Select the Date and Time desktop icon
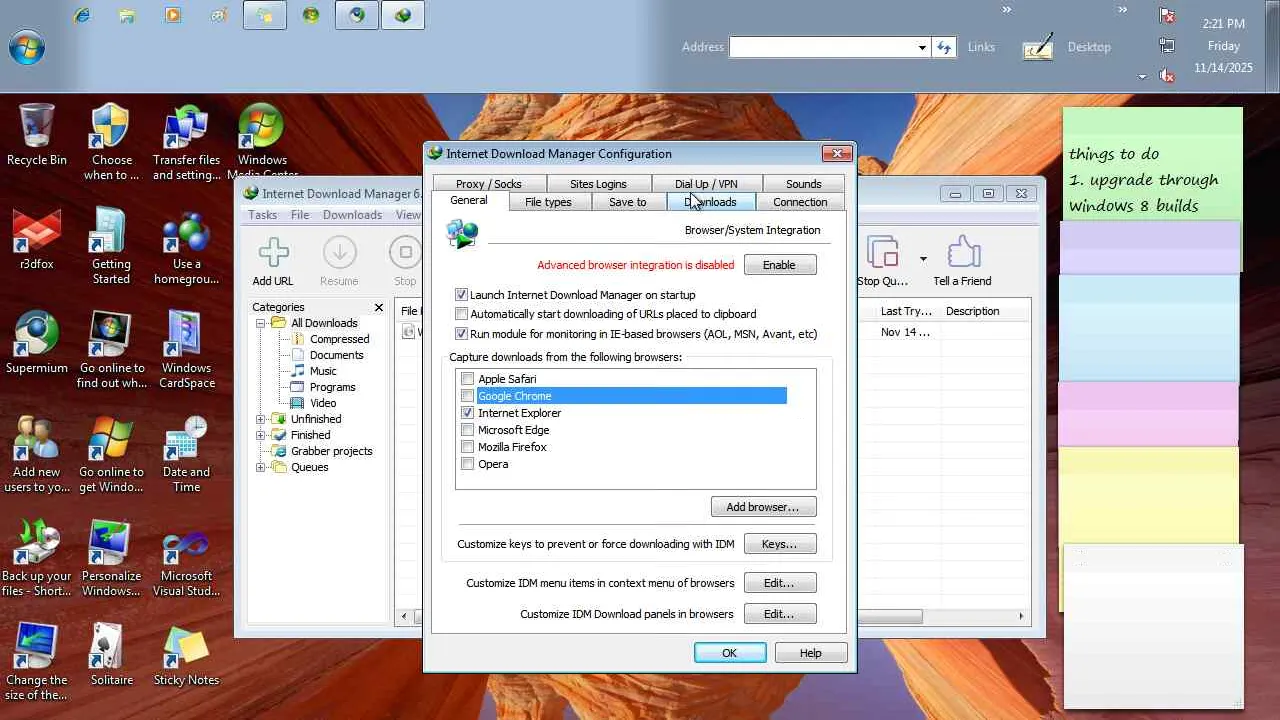This screenshot has height=720, width=1280. [187, 454]
